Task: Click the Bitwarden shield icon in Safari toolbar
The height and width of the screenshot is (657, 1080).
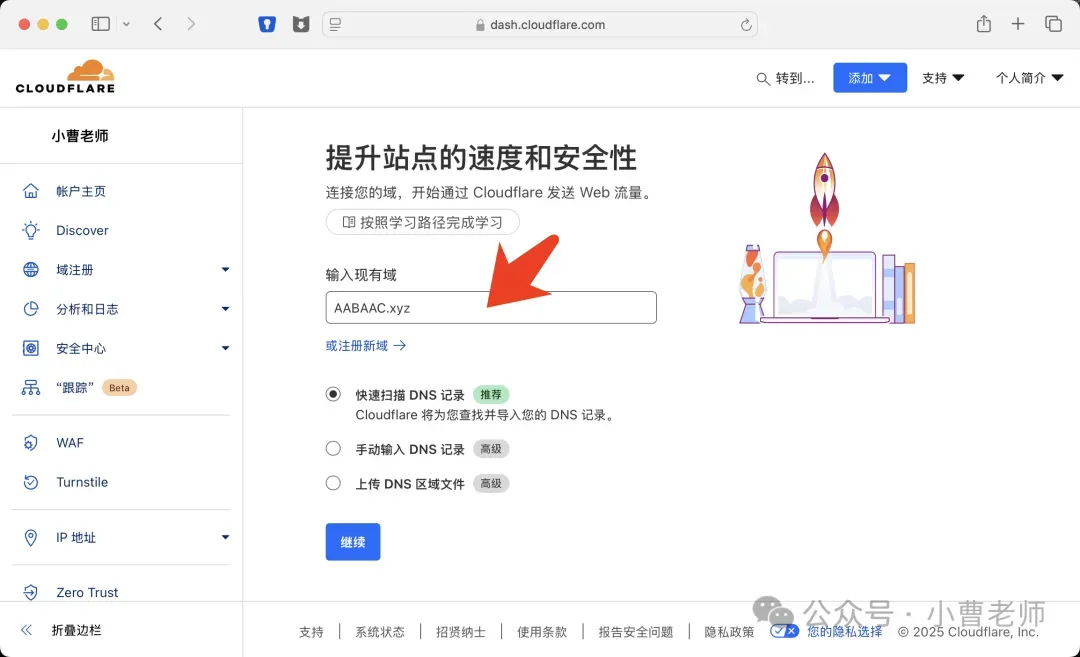Action: [267, 24]
